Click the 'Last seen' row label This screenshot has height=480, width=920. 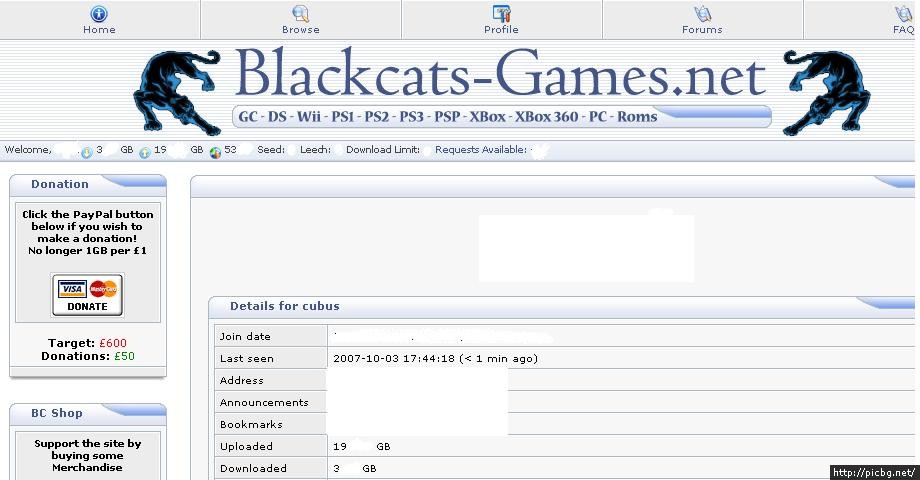246,359
